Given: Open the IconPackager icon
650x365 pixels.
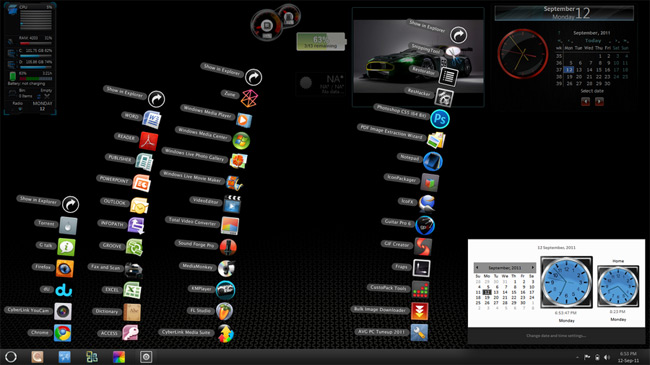Looking at the screenshot, I should coord(430,182).
